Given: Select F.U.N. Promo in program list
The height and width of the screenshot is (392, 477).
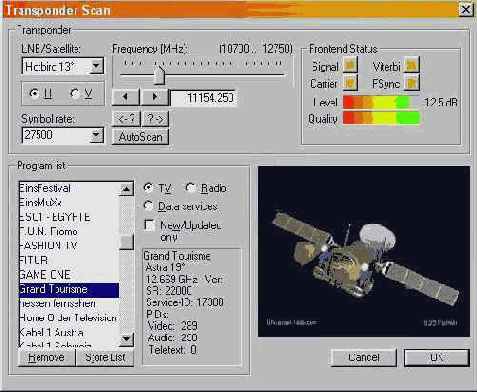Looking at the screenshot, I should click(69, 231).
